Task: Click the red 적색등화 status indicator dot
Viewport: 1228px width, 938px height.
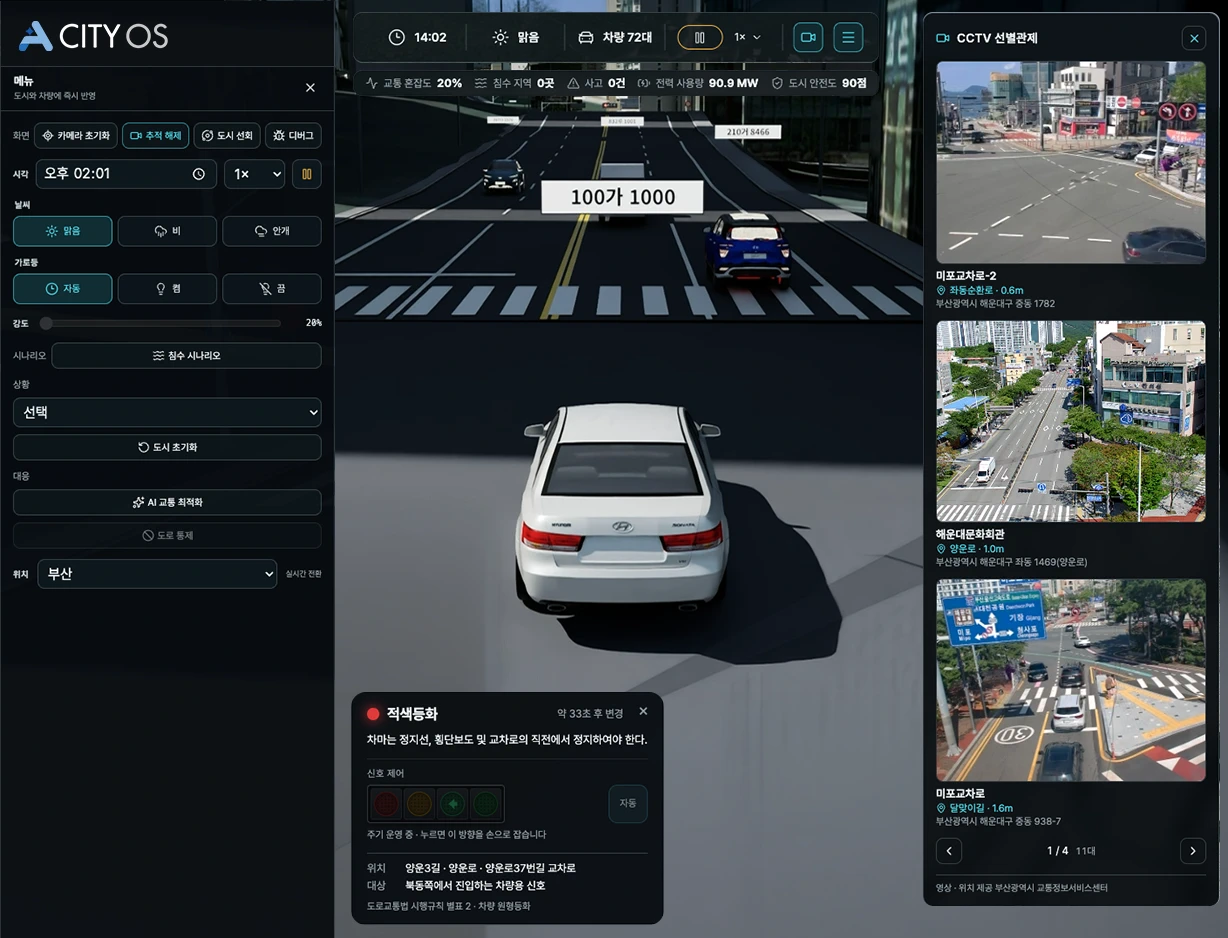Action: pos(373,714)
